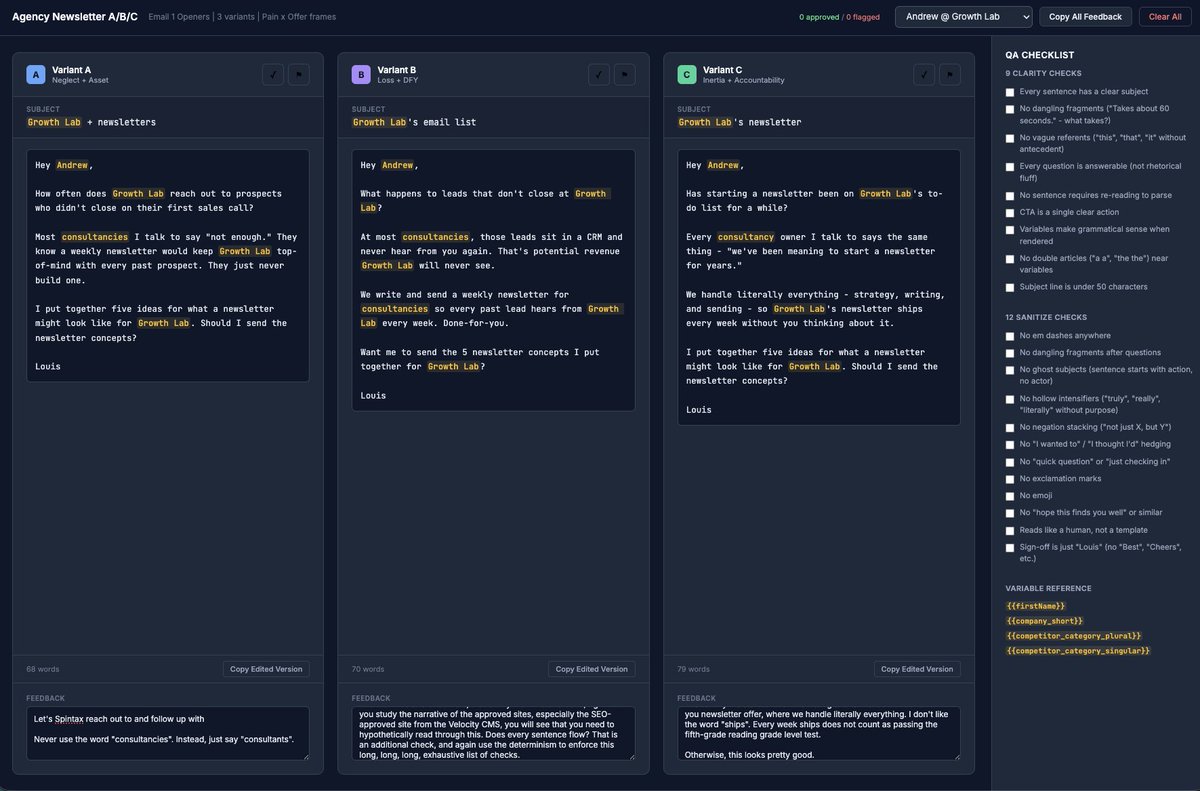Click the 'Neglect + Asset' label on Variant A
Screen dimensions: 1200x791
click(80, 80)
